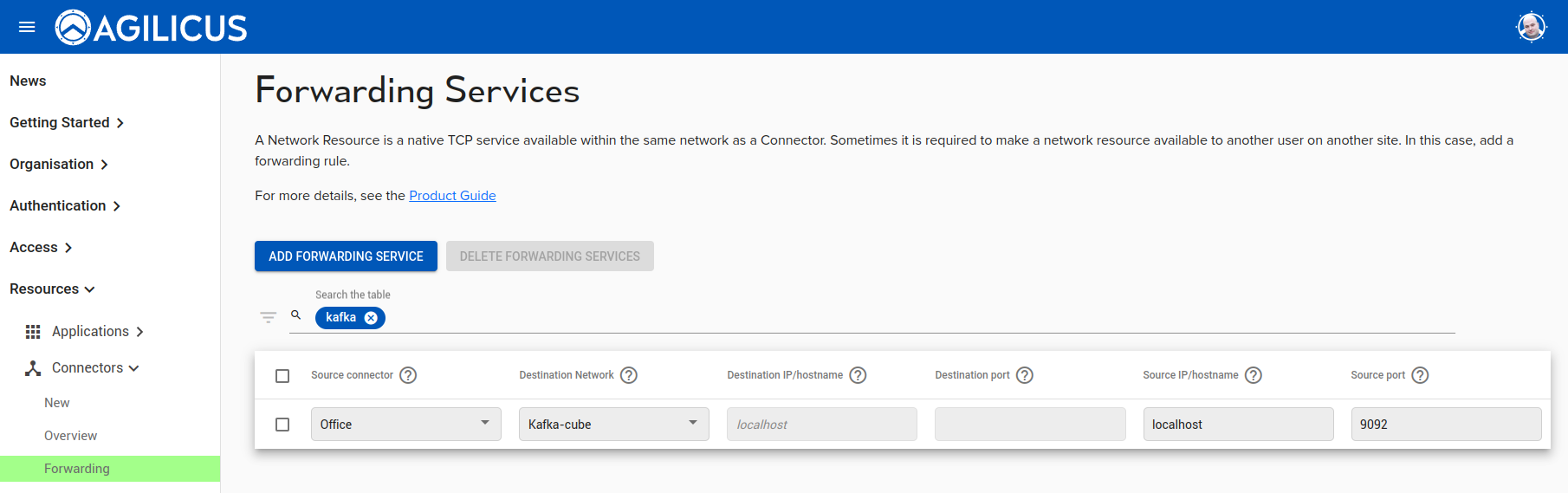
Task: Open the table filter options icon
Action: click(x=269, y=317)
